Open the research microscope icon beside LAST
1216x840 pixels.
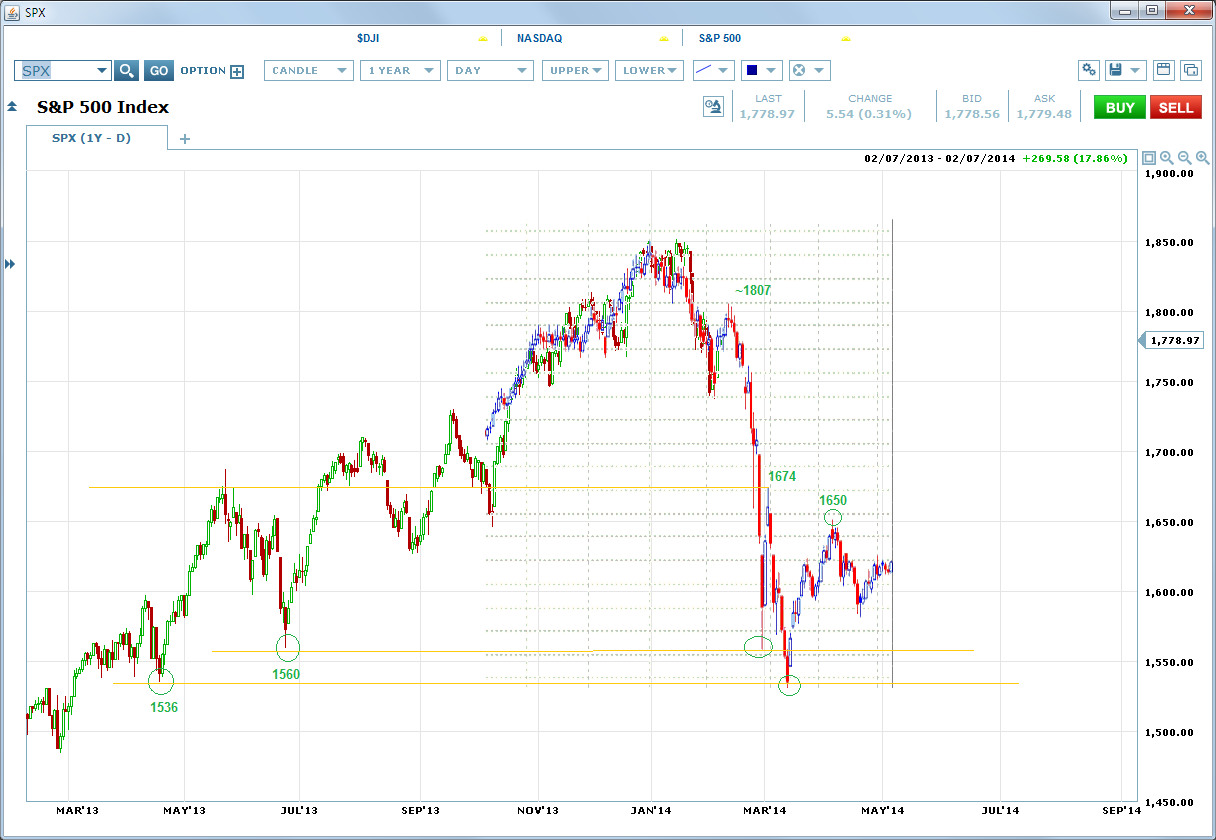click(x=713, y=107)
